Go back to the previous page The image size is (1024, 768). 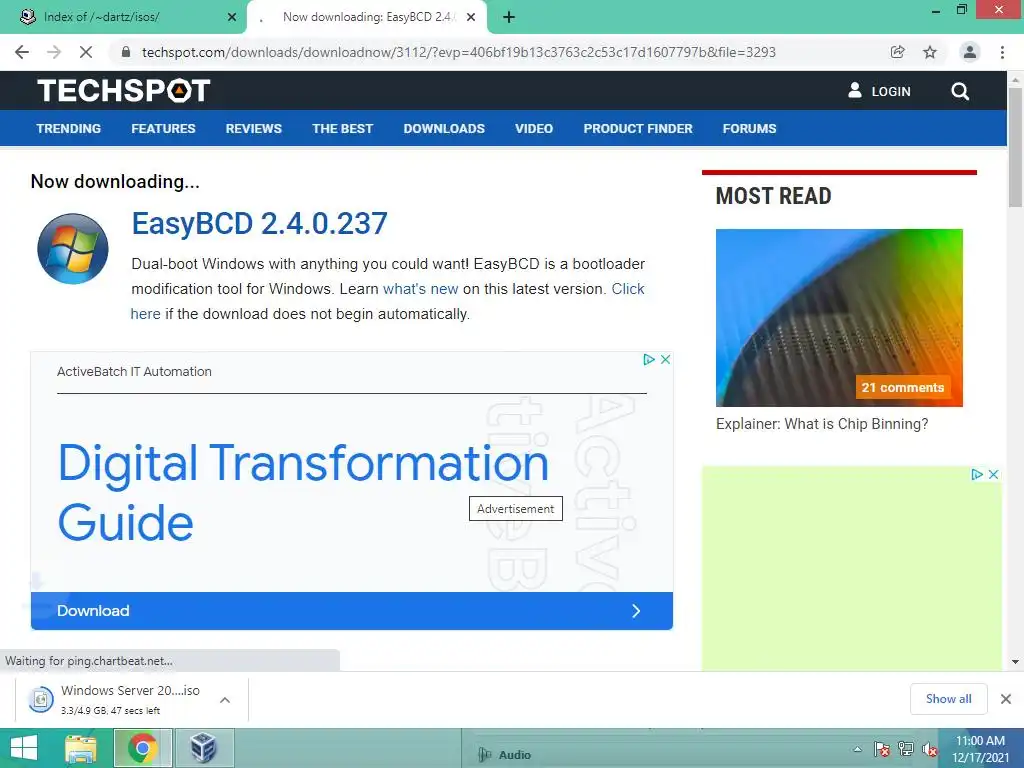pyautogui.click(x=22, y=52)
